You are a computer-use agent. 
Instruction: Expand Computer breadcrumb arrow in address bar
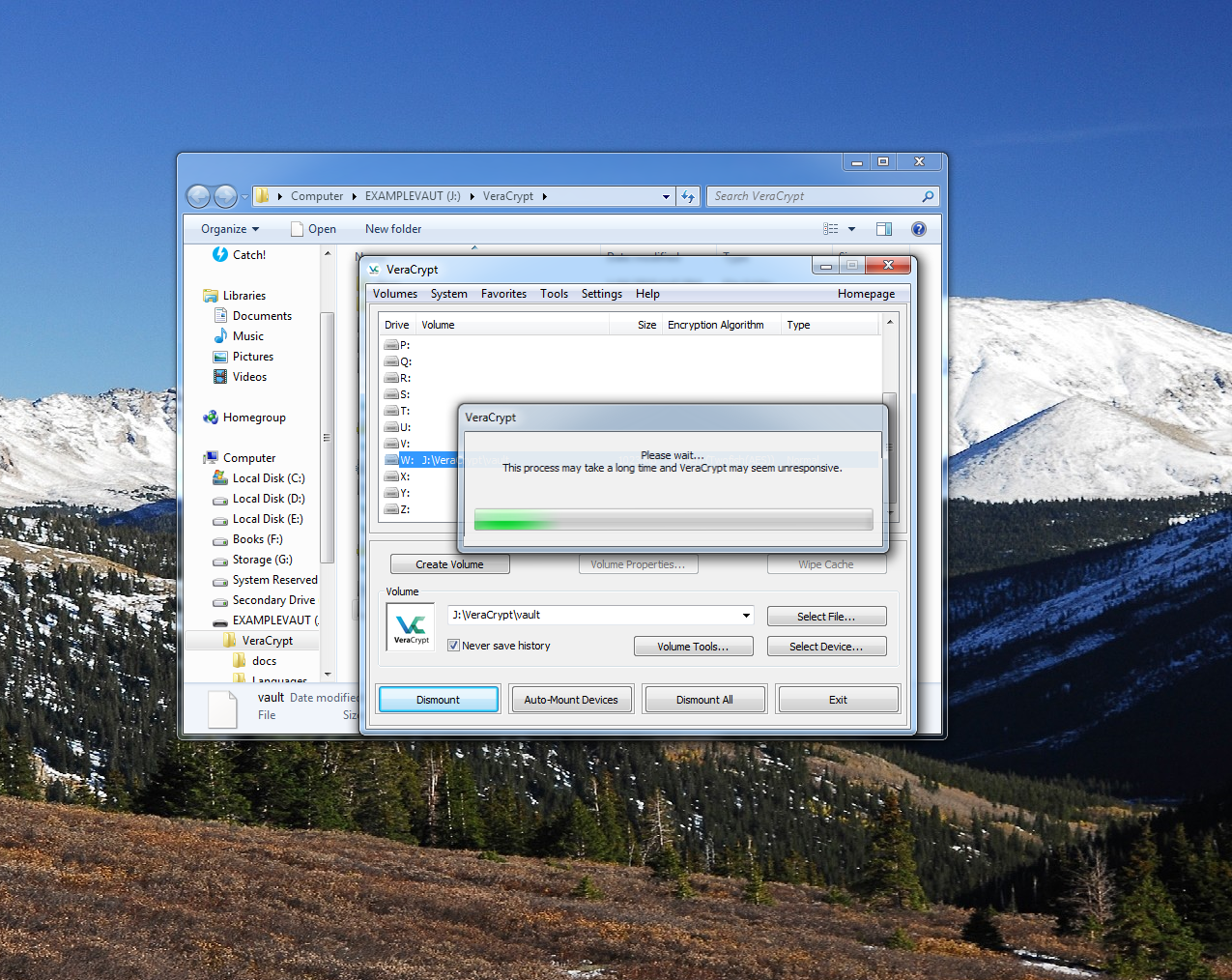354,196
